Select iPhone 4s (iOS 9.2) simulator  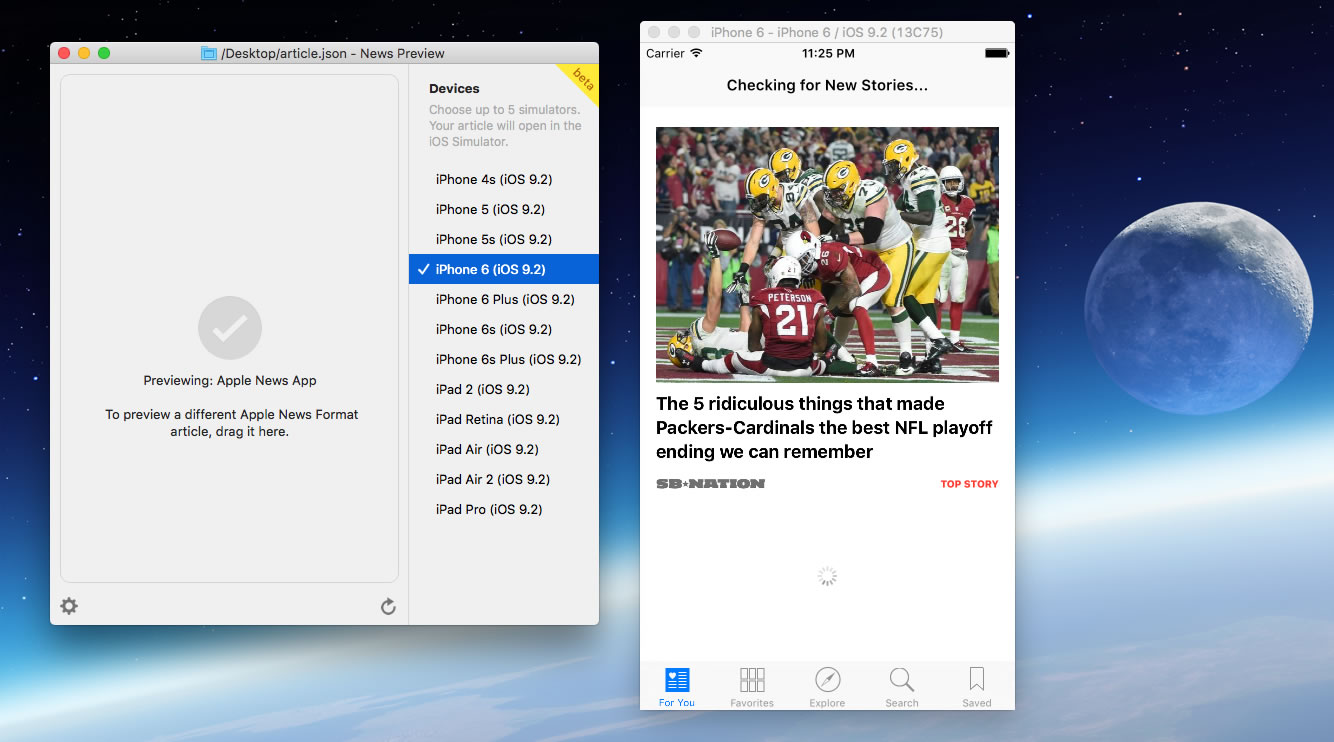pos(504,179)
